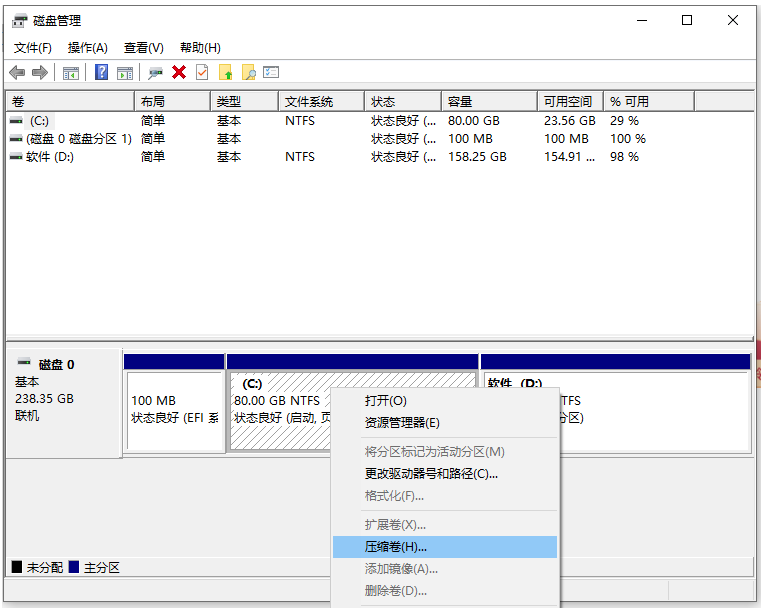
Task: Open the 文件(F) menu
Action: click(x=33, y=48)
